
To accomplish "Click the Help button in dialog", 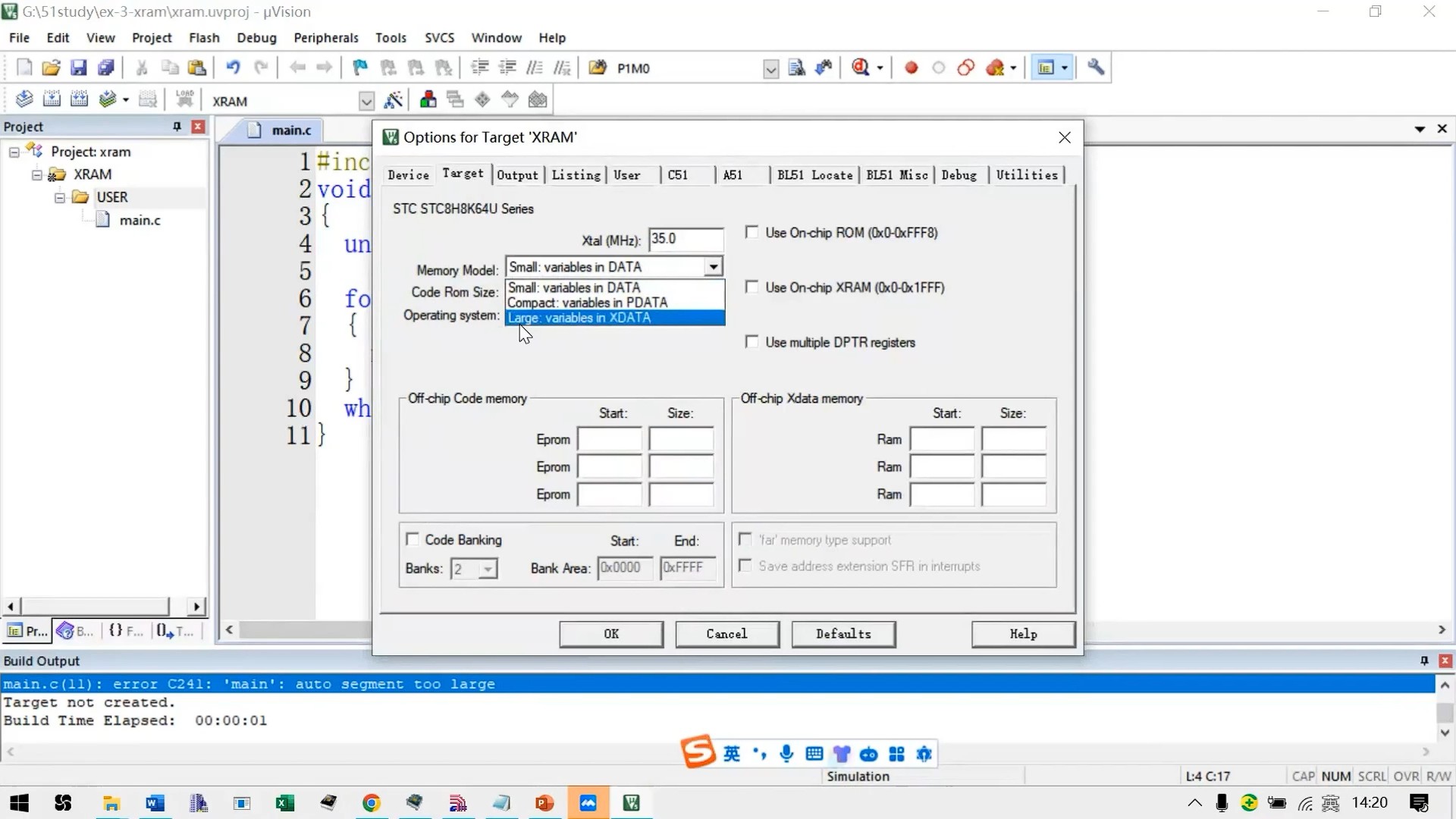I will tap(1023, 634).
